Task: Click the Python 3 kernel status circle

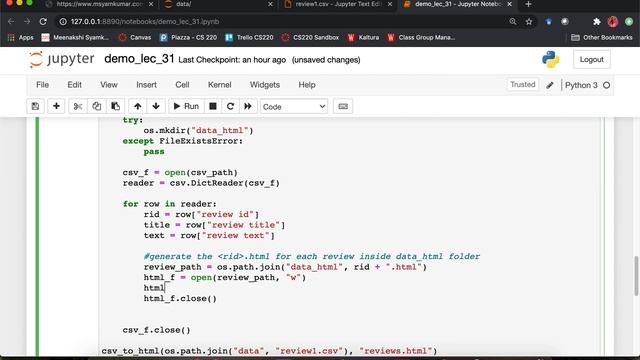Action: pos(607,85)
